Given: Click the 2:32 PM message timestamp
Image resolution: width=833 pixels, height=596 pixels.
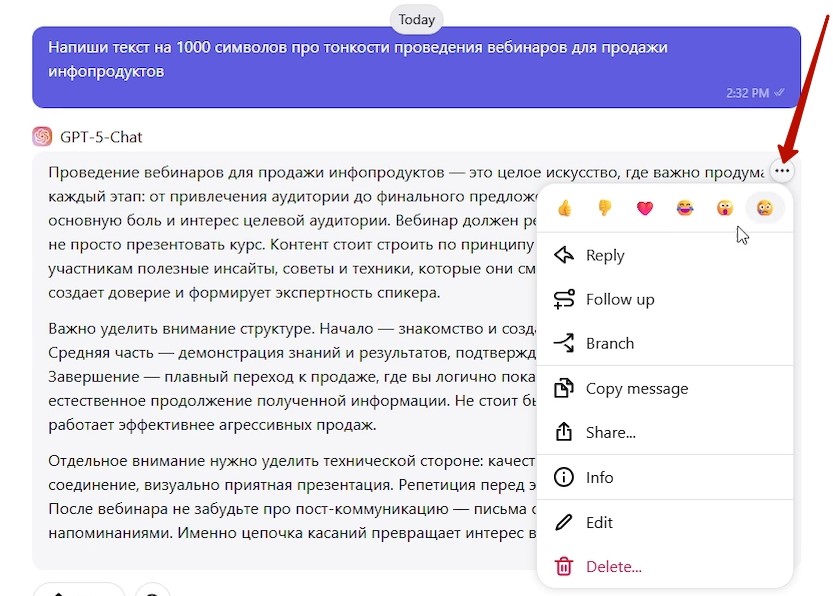Looking at the screenshot, I should click(x=747, y=92).
